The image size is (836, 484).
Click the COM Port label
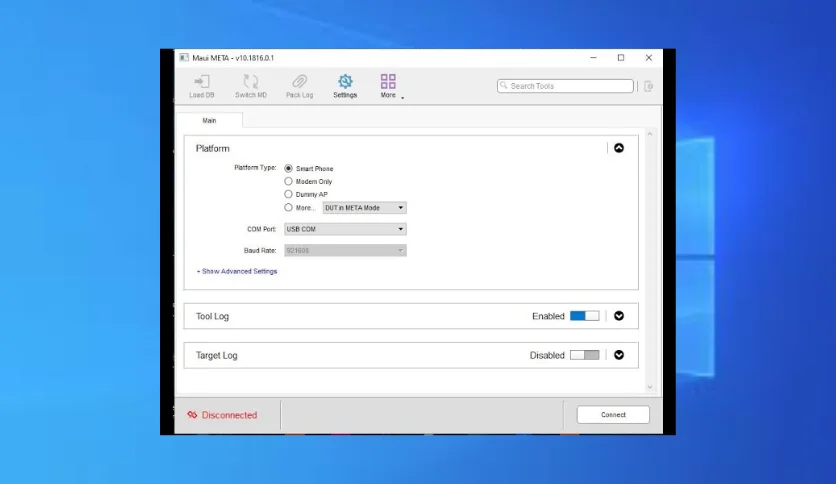pyautogui.click(x=261, y=229)
